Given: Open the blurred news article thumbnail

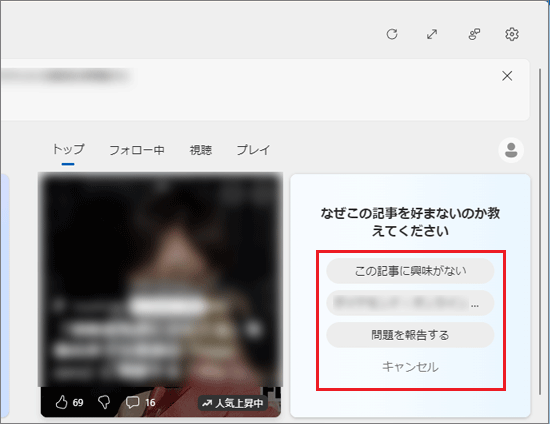Looking at the screenshot, I should [161, 280].
